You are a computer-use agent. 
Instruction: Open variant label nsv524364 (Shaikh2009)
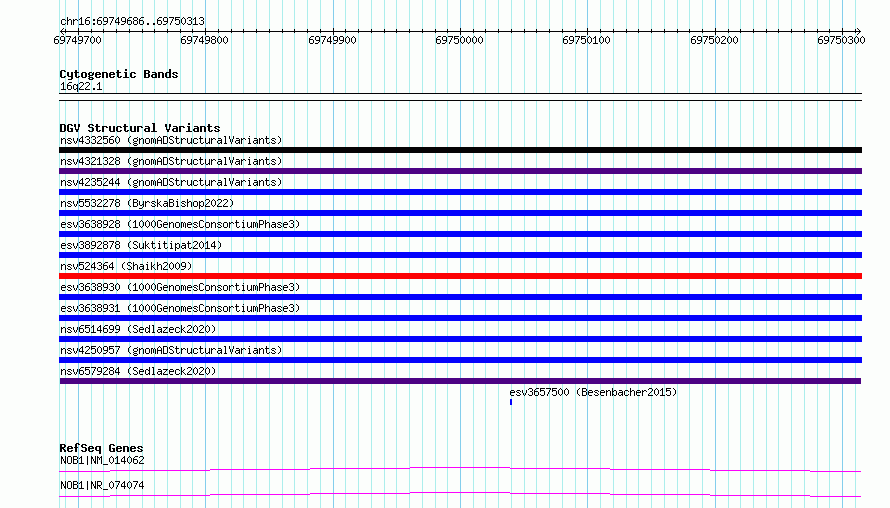[126, 266]
